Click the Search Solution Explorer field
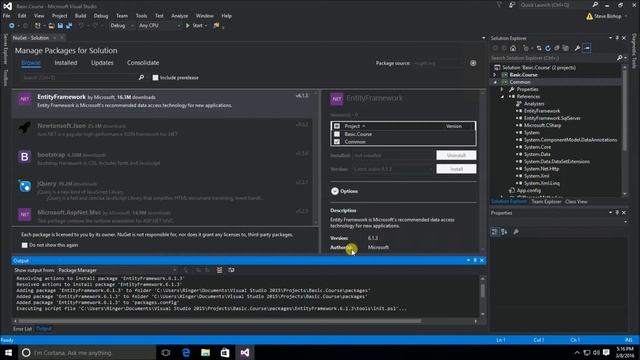The width and height of the screenshot is (640, 360). [553, 58]
